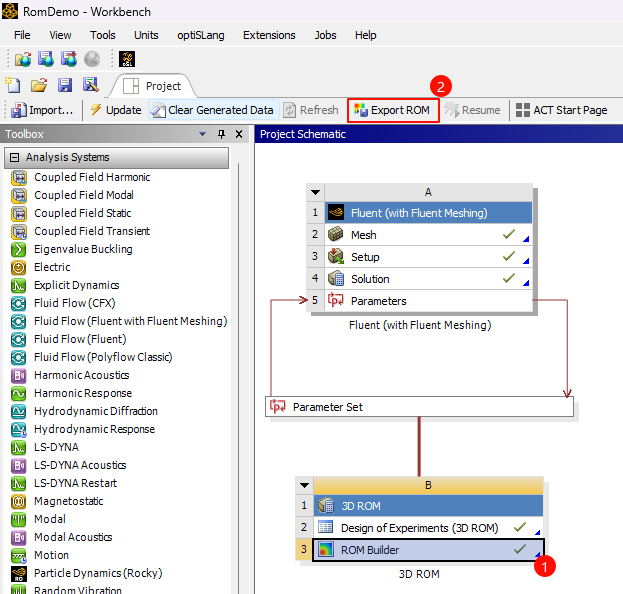The image size is (623, 594).
Task: Open the optiSLang toolbar icon
Action: coord(127,60)
